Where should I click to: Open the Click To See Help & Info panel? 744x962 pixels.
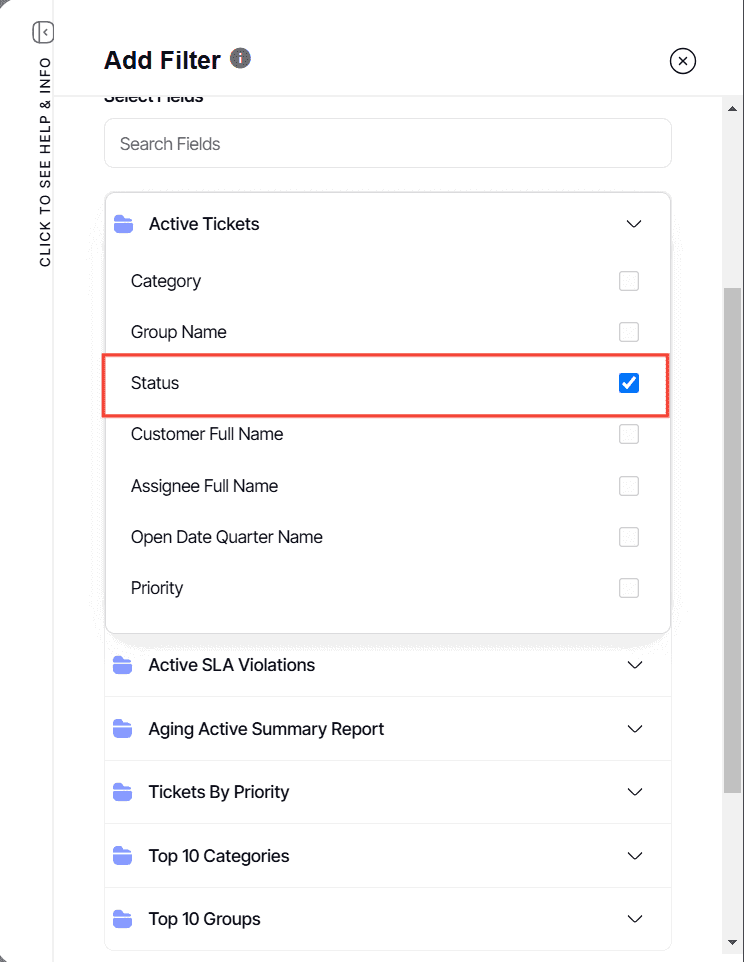[45, 162]
